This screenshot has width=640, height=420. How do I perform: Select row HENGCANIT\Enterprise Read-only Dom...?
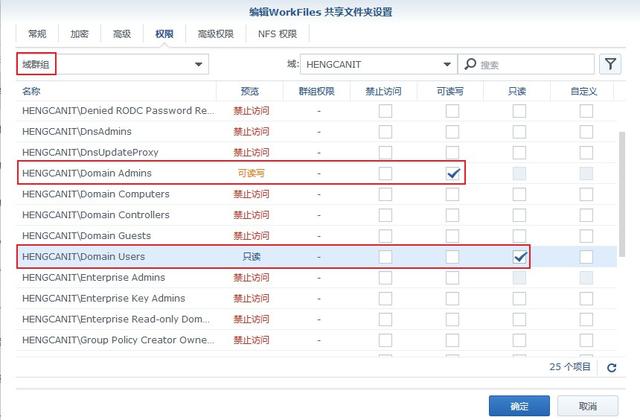point(316,319)
